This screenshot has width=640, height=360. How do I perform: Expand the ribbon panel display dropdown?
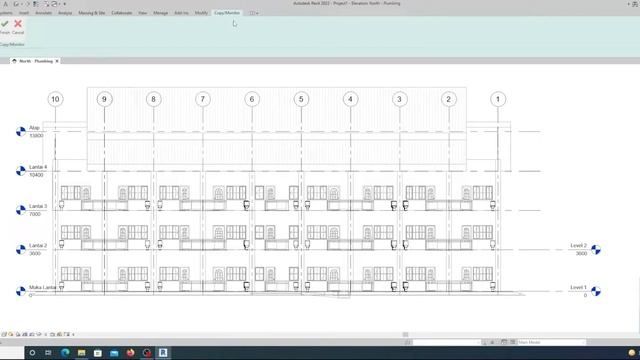tap(254, 13)
